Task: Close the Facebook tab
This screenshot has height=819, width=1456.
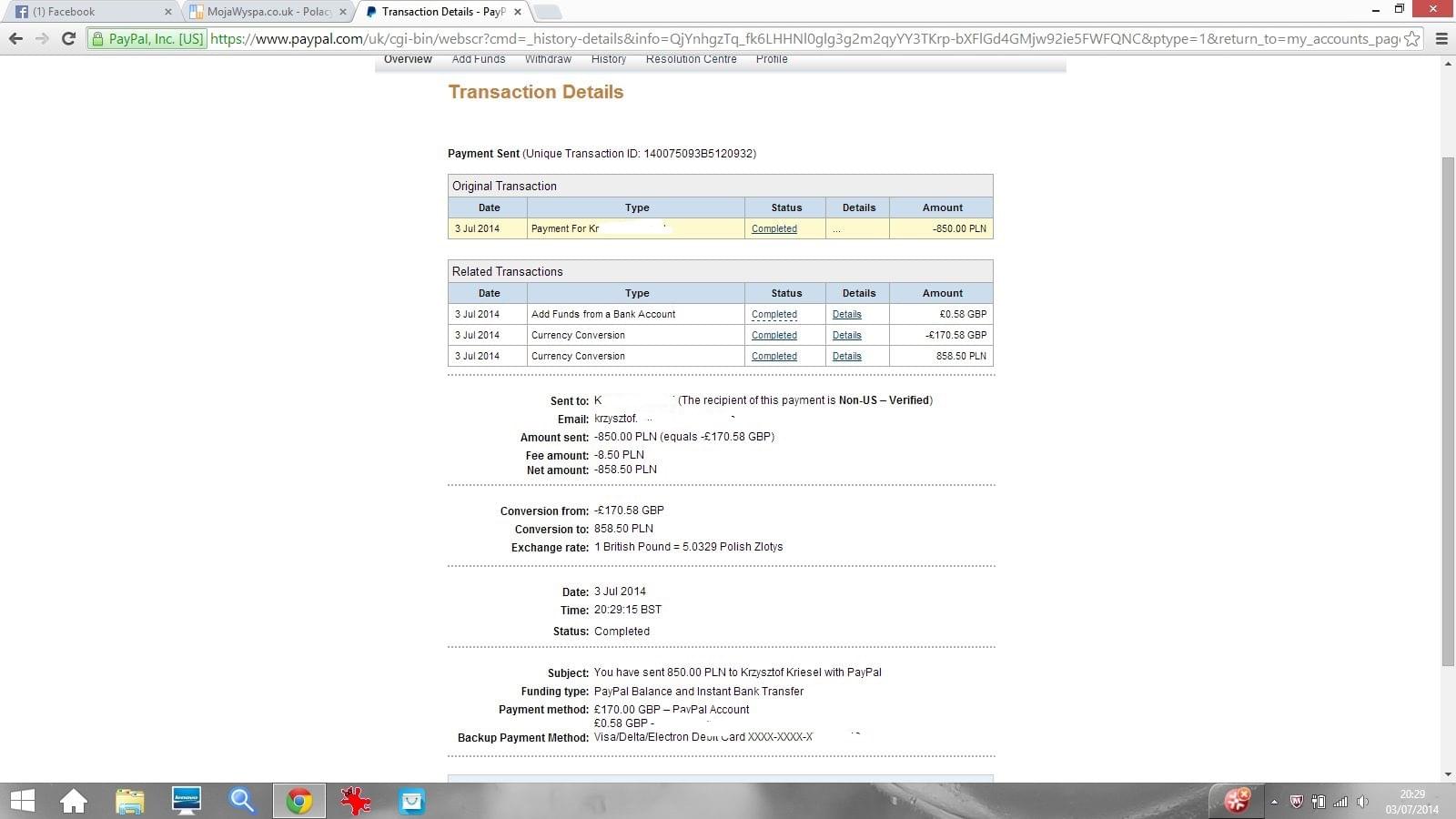Action: point(168,12)
